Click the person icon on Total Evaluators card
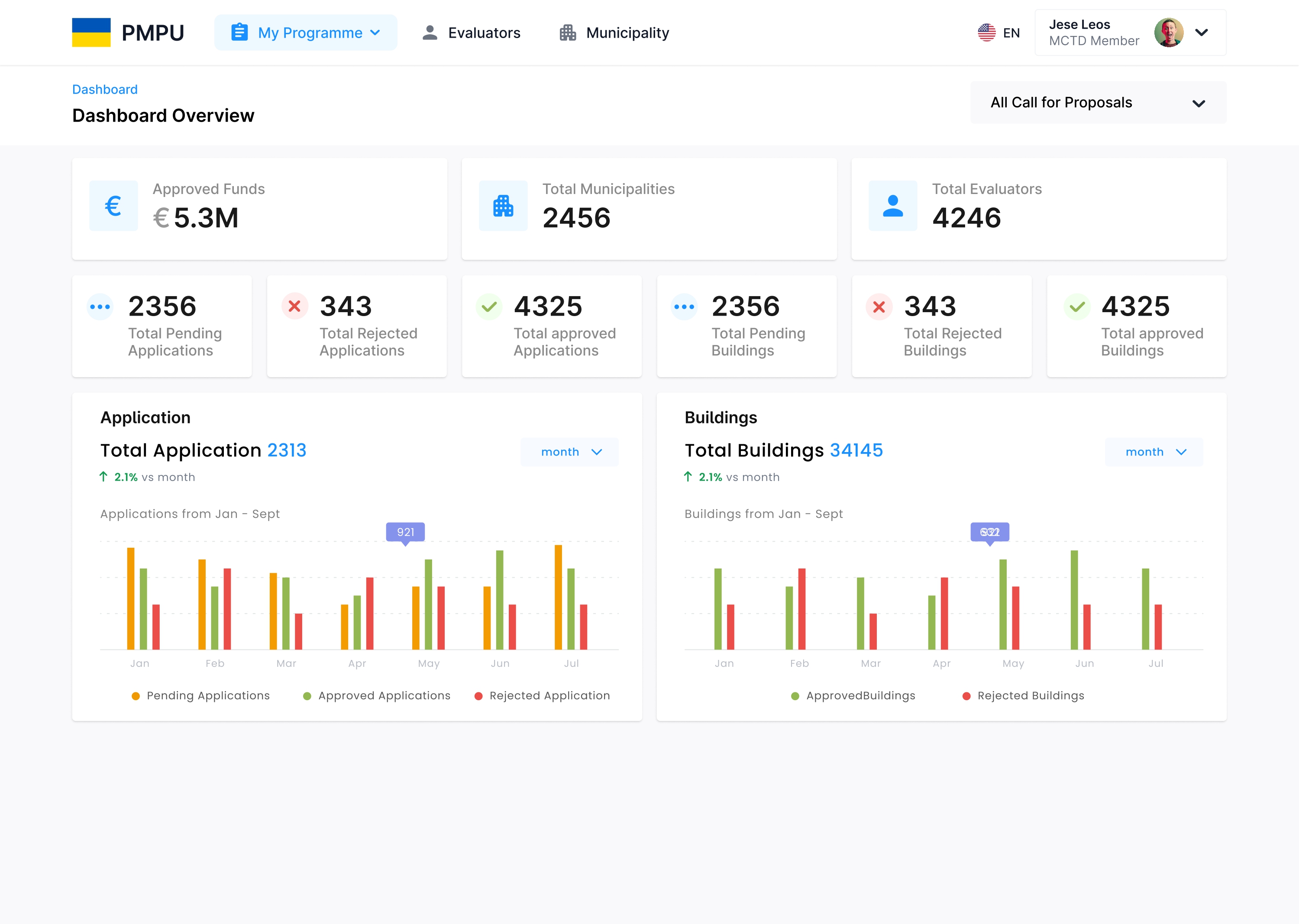1299x924 pixels. tap(893, 206)
